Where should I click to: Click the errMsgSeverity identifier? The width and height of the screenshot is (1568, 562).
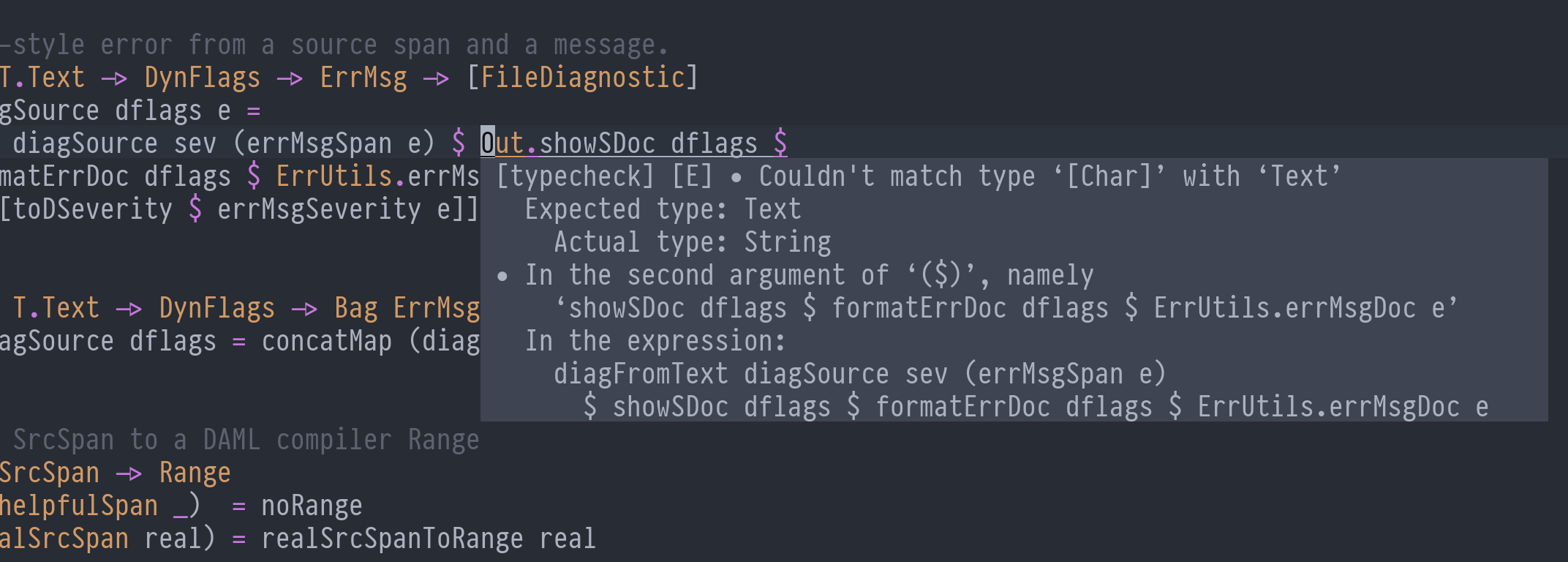[319, 209]
